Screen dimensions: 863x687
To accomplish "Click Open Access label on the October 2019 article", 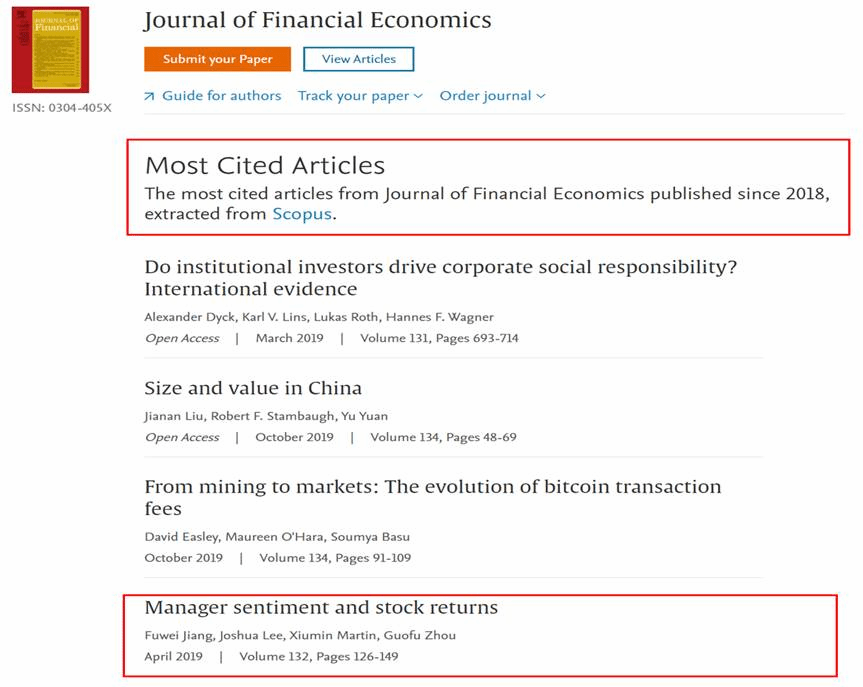I will pos(182,437).
